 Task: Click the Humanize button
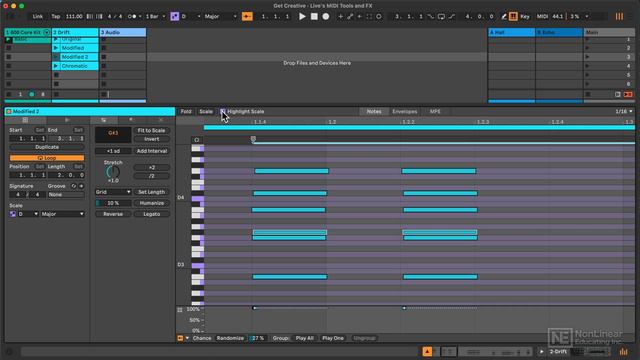151,203
